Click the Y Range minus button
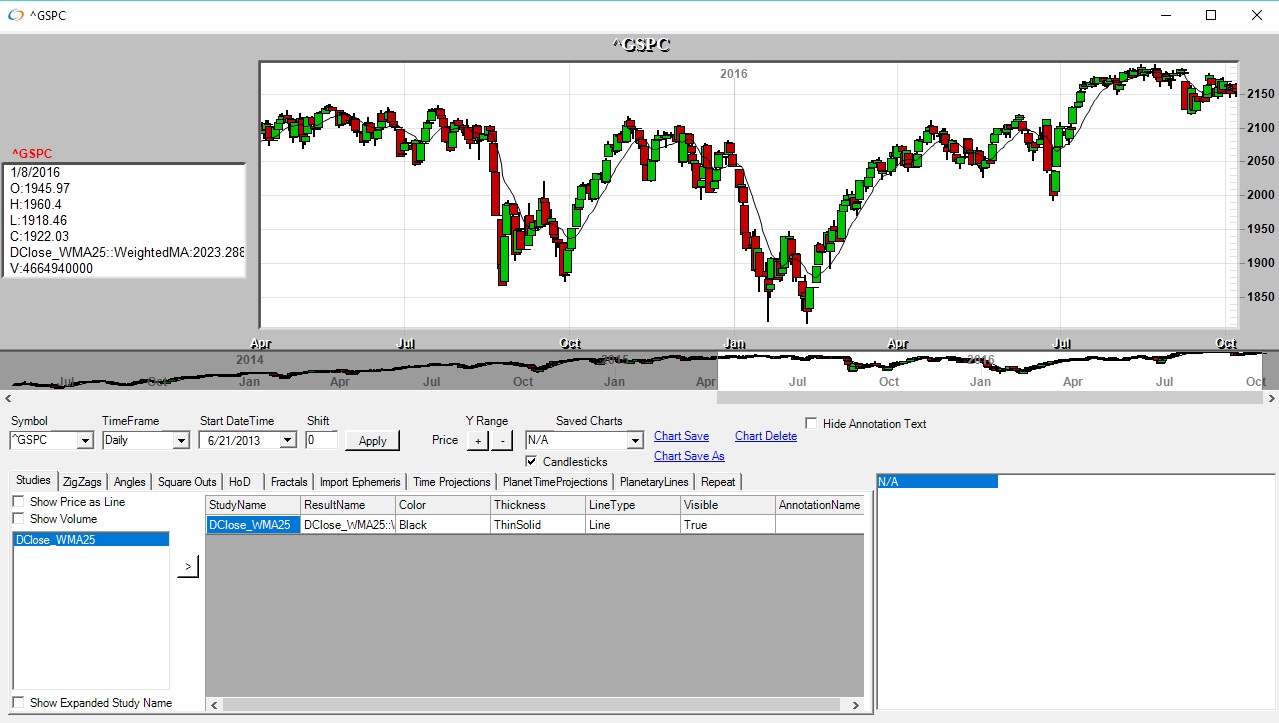This screenshot has width=1279, height=723. pos(502,441)
